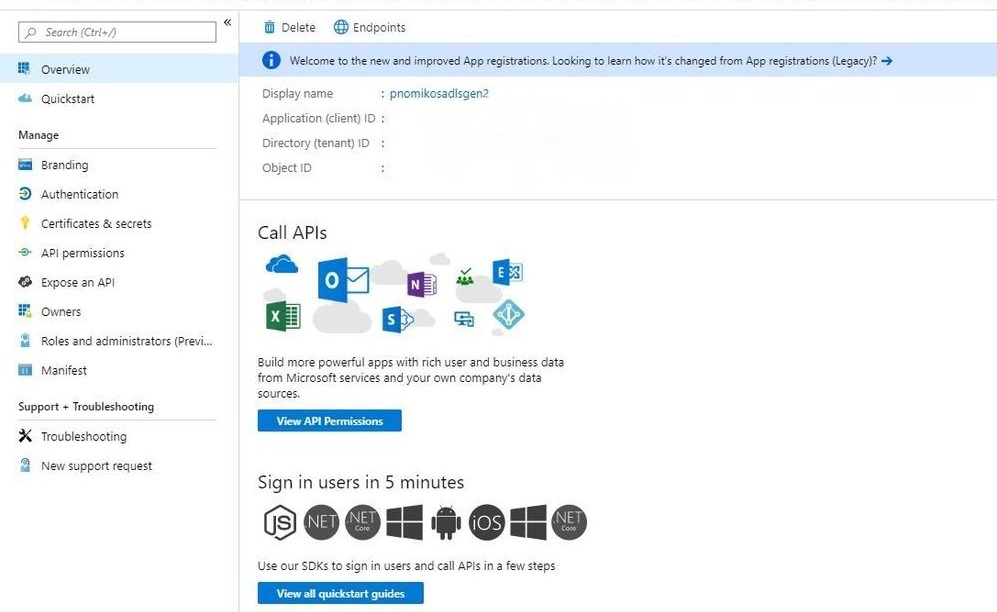This screenshot has height=612, width=997.
Task: Open the Branding settings
Action: tap(66, 164)
